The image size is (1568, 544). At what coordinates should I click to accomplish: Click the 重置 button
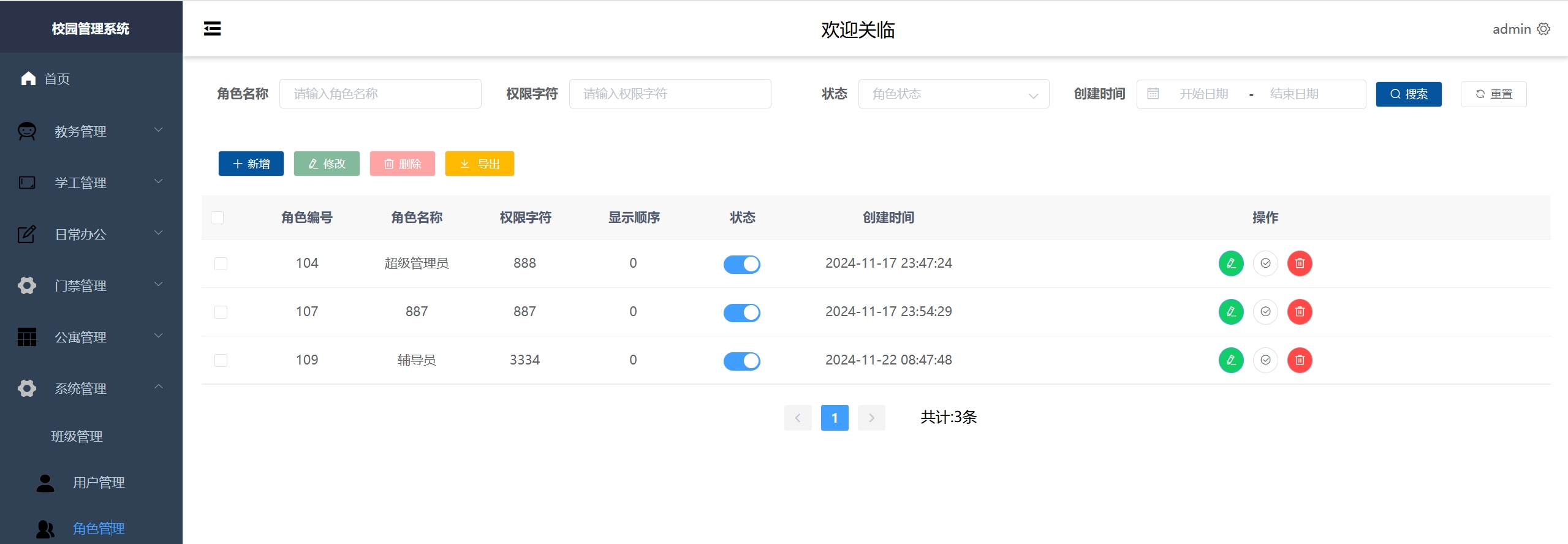pyautogui.click(x=1493, y=94)
